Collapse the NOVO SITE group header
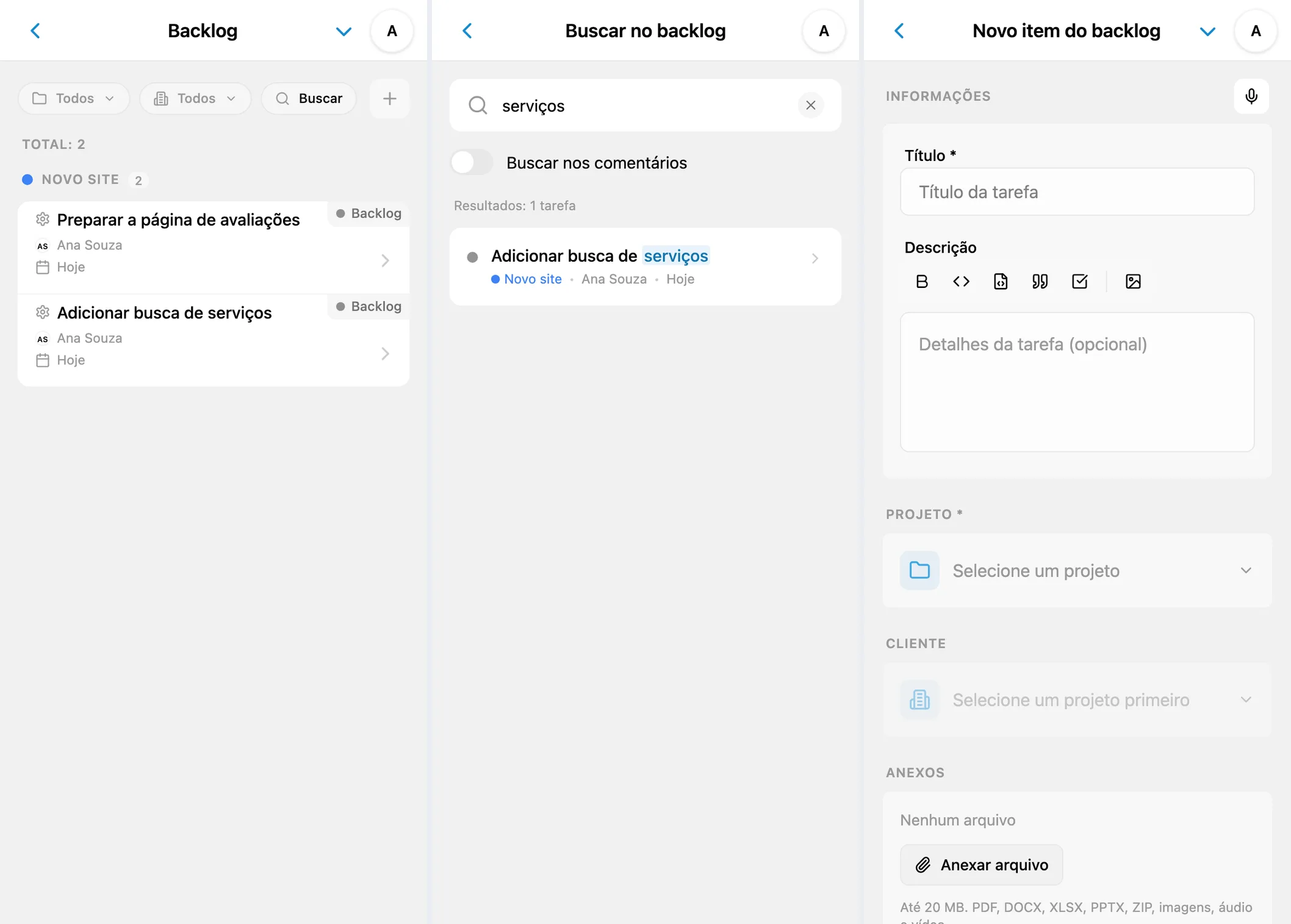 (x=85, y=180)
